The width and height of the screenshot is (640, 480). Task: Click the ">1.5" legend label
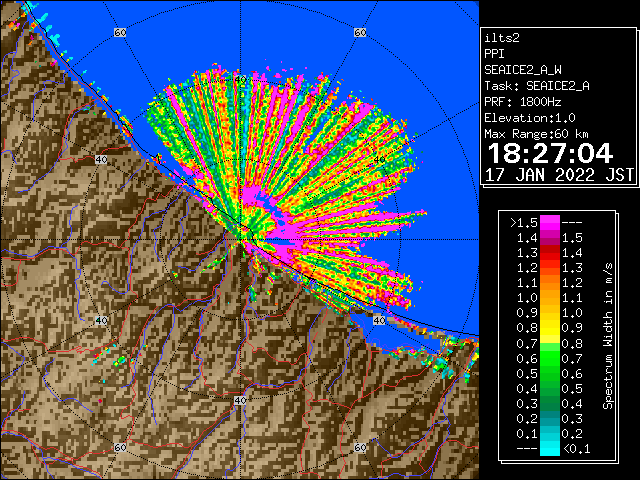[524, 223]
